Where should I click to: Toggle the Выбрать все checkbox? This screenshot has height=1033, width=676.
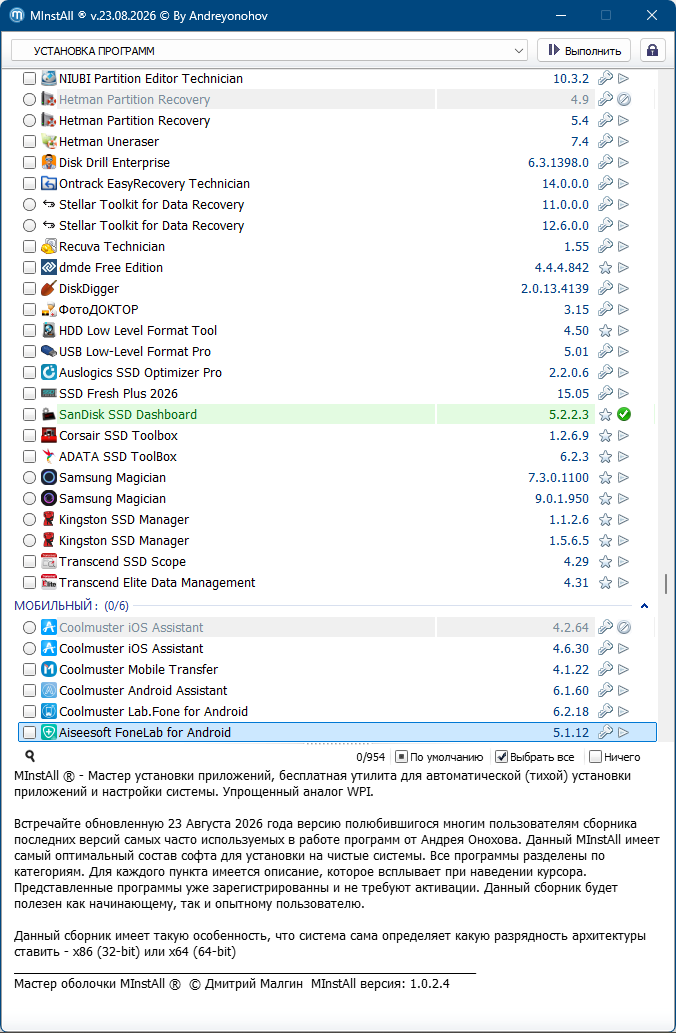[501, 757]
